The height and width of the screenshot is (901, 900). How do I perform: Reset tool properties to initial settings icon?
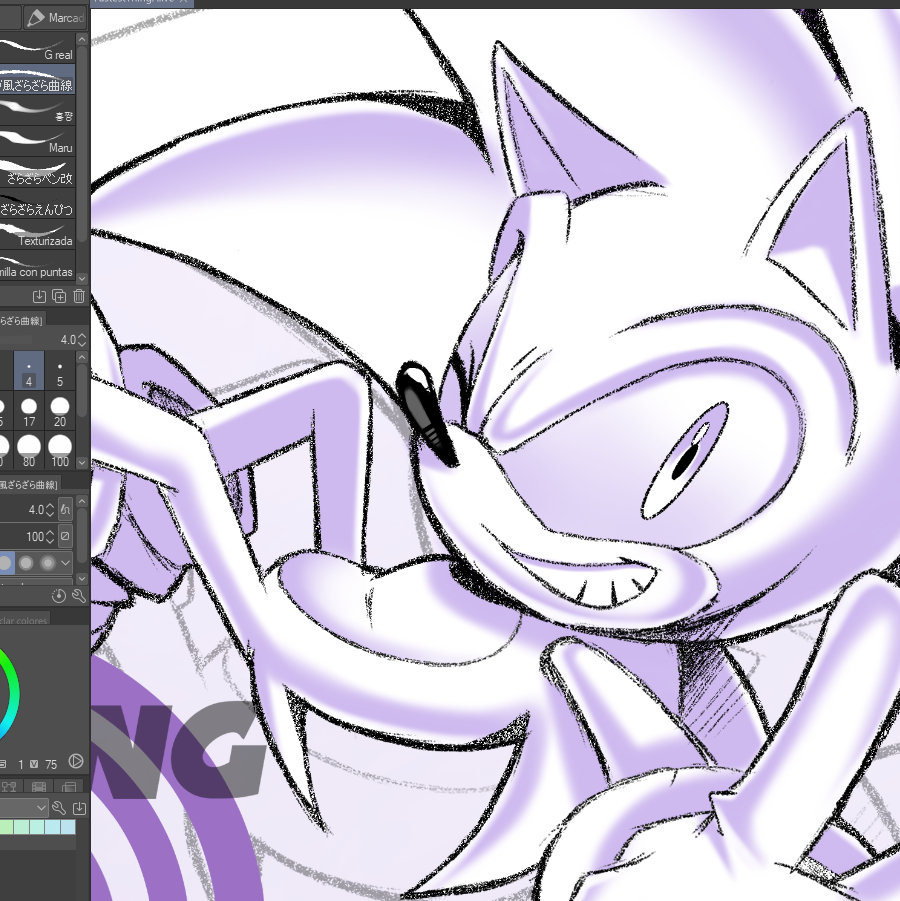click(x=58, y=596)
